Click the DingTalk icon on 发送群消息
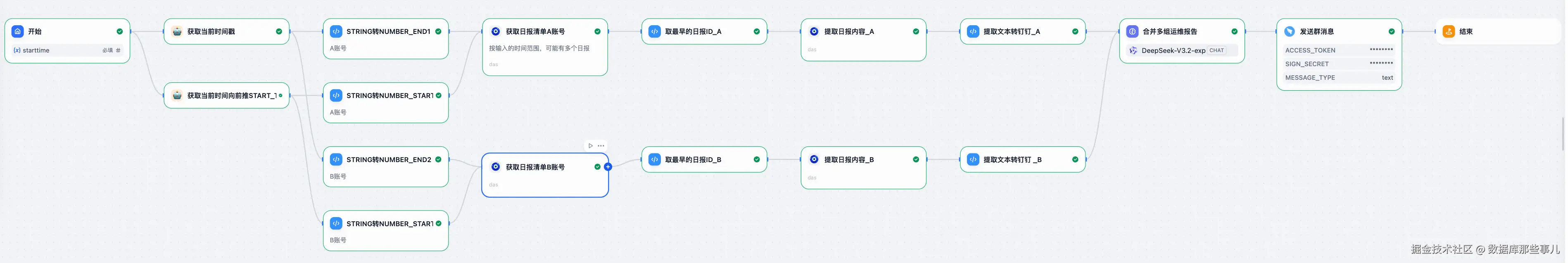The width and height of the screenshot is (1568, 263). point(1289,32)
